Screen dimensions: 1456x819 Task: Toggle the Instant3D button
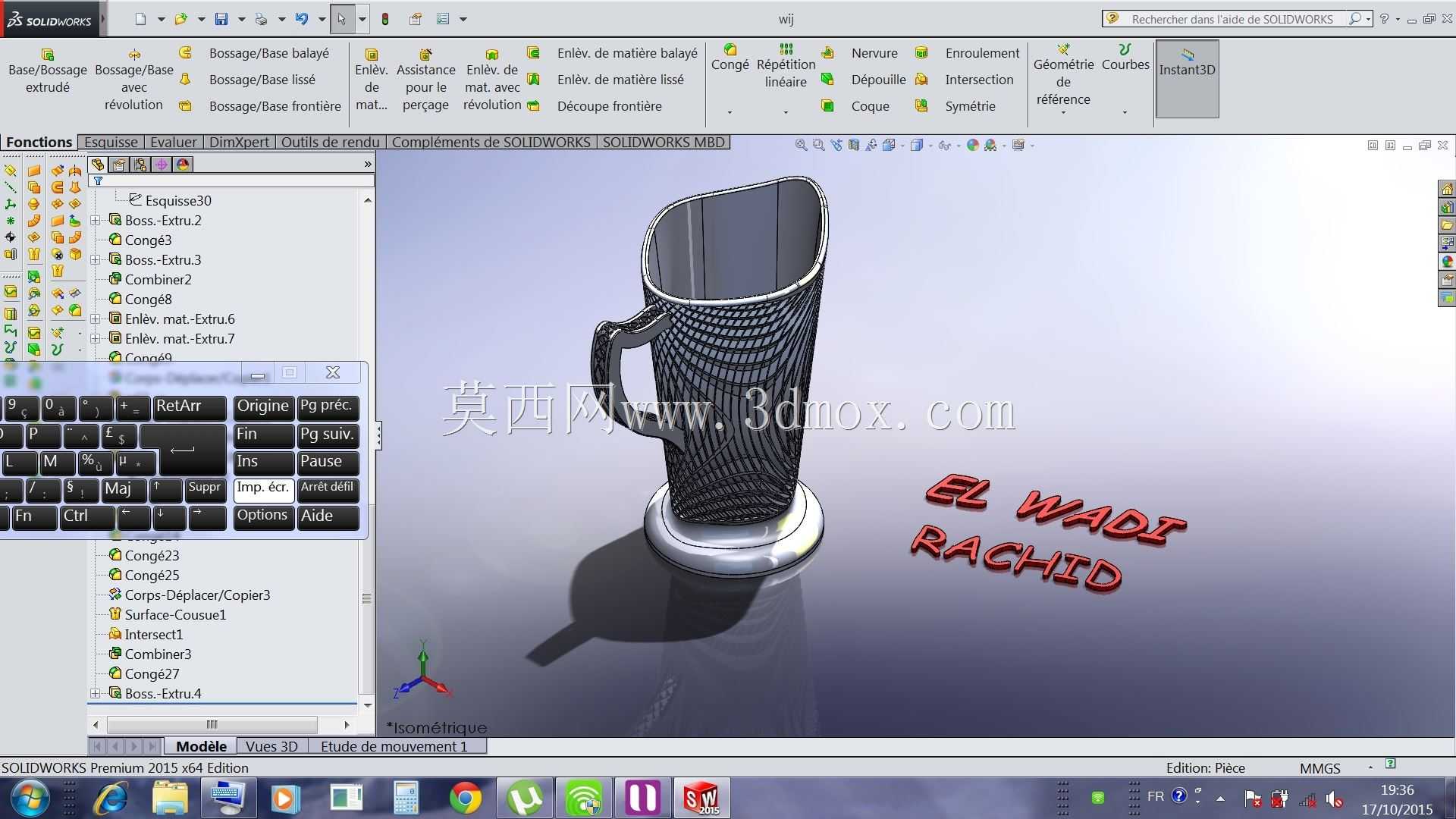1187,79
